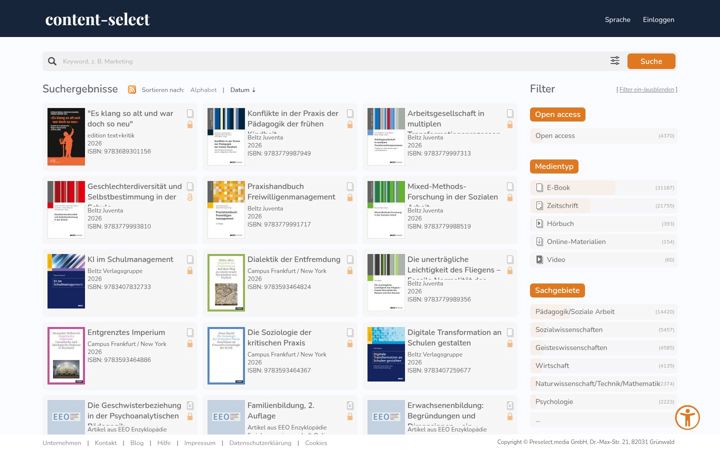
Task: Focus the keyword search field
Action: [x=333, y=61]
